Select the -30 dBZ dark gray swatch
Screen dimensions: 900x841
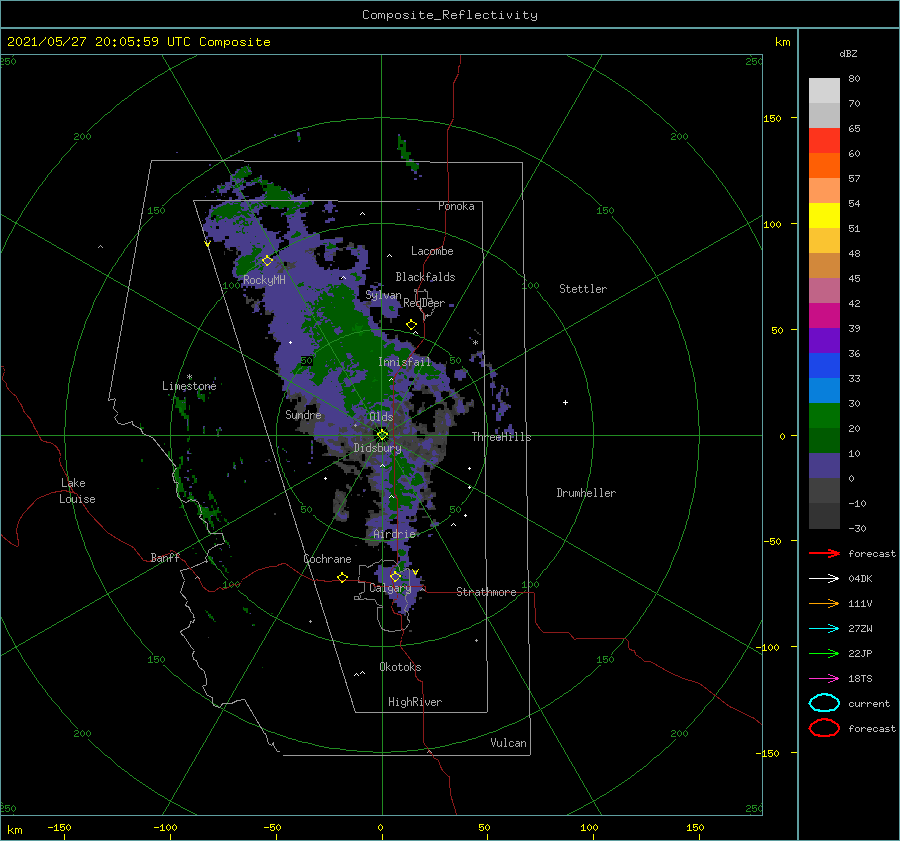(x=824, y=516)
